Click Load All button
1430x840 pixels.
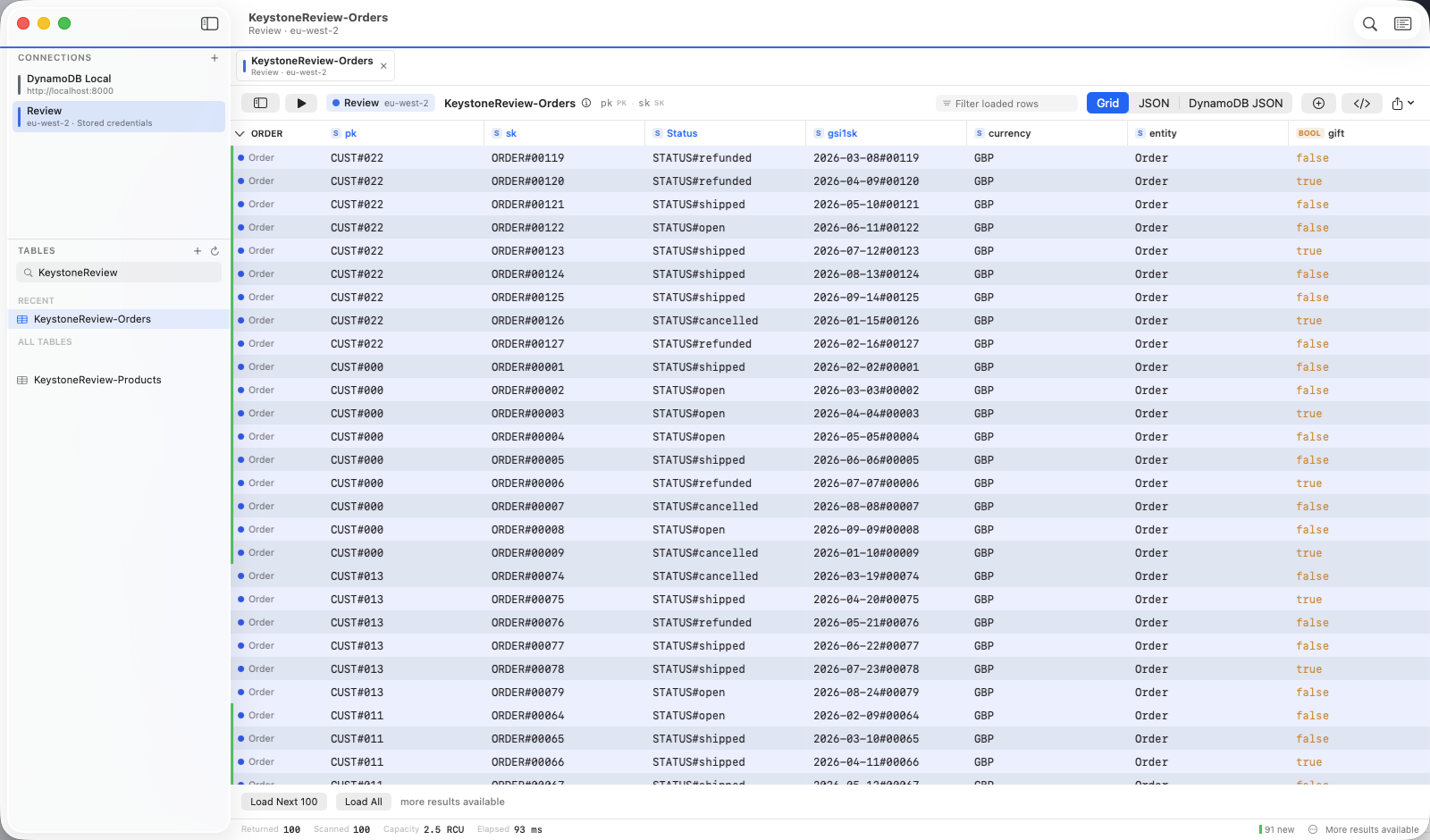(364, 802)
